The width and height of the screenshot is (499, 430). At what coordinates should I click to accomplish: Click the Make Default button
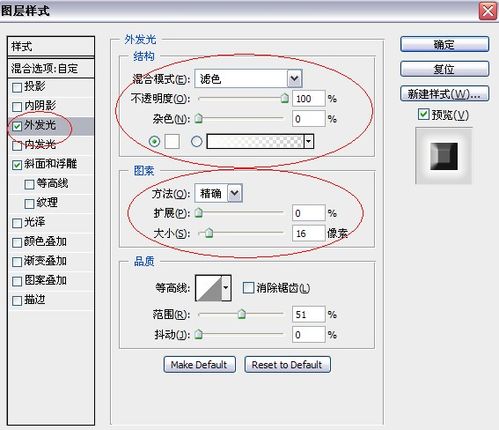tap(199, 365)
